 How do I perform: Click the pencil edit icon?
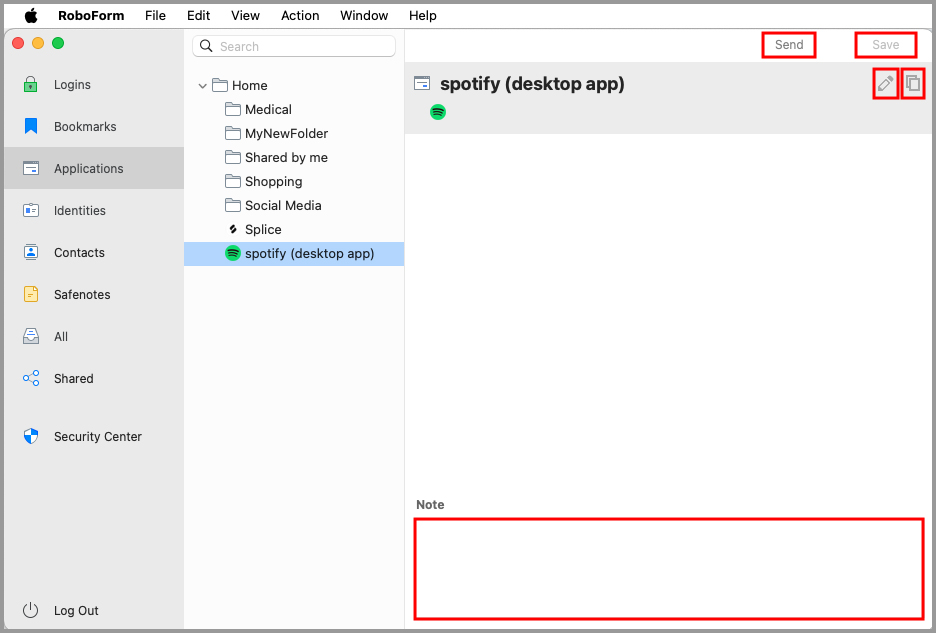point(885,84)
